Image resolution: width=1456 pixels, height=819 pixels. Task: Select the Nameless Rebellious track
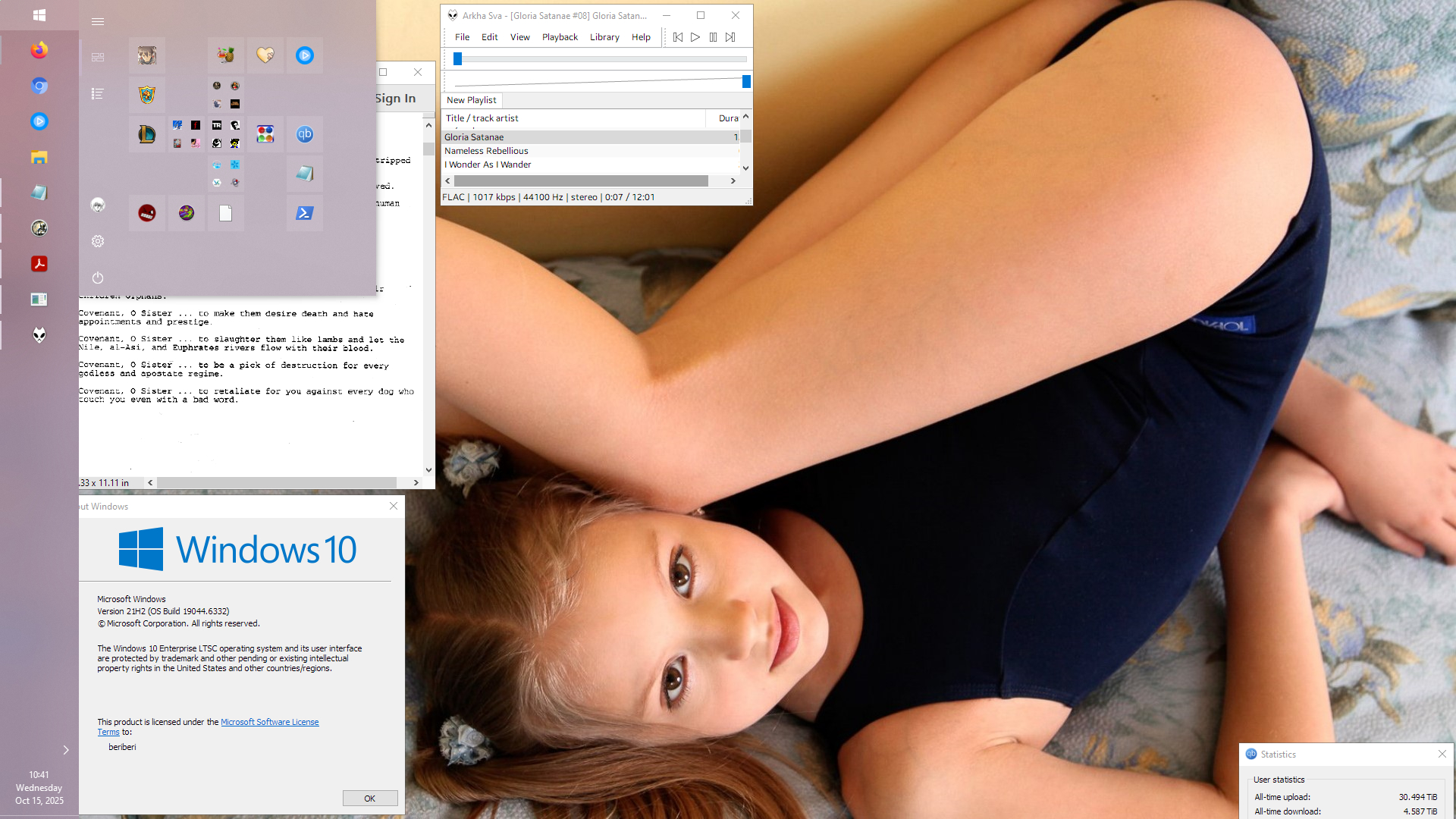(x=486, y=151)
